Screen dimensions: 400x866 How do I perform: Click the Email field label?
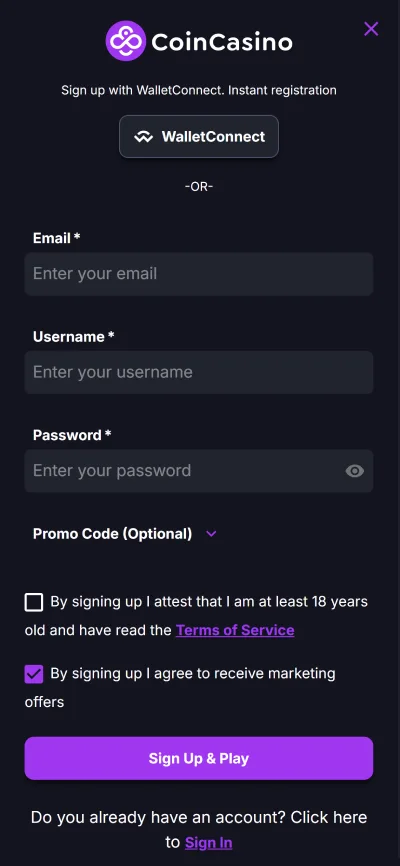pos(56,238)
